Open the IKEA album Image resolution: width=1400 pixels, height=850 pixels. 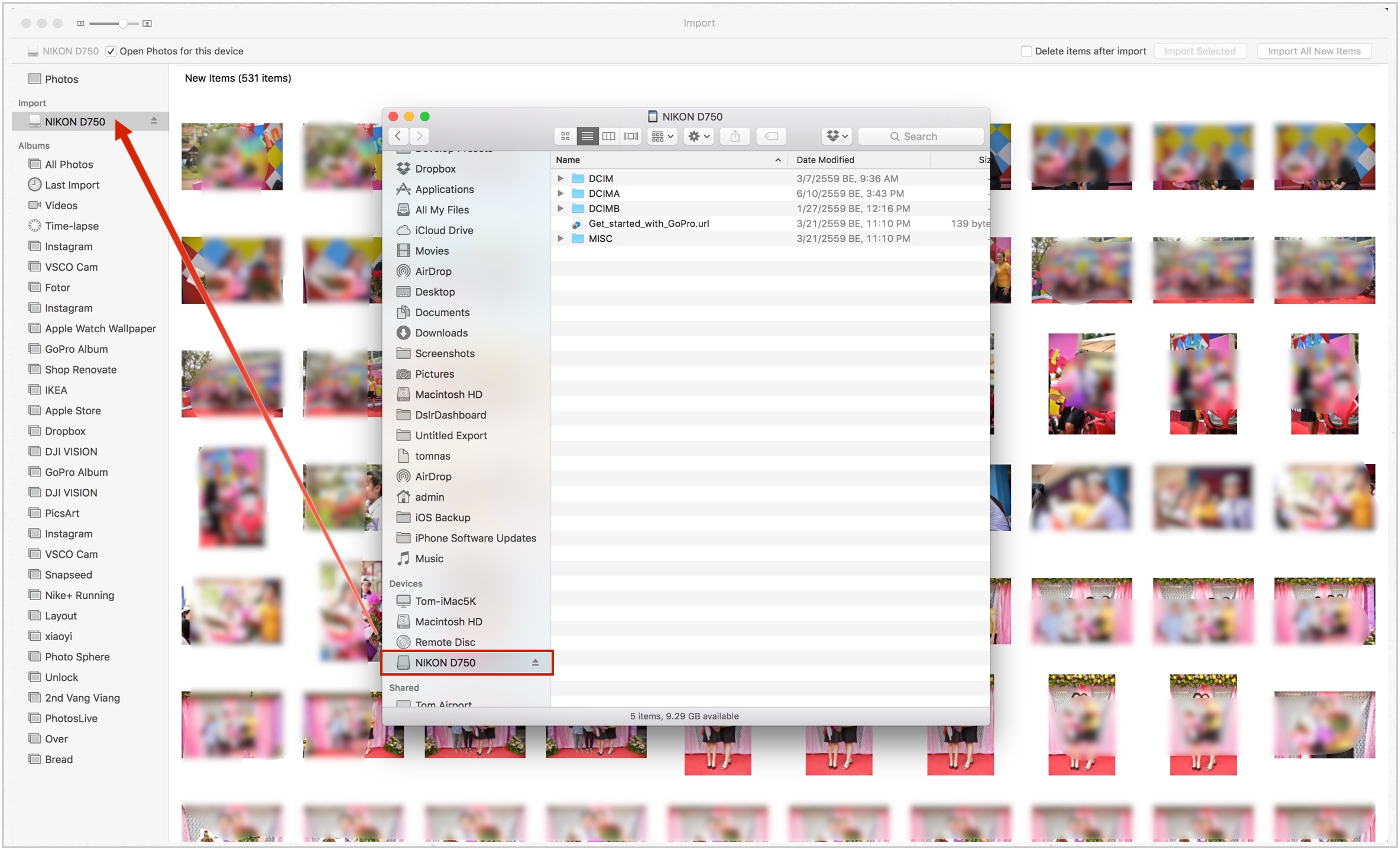click(x=56, y=390)
